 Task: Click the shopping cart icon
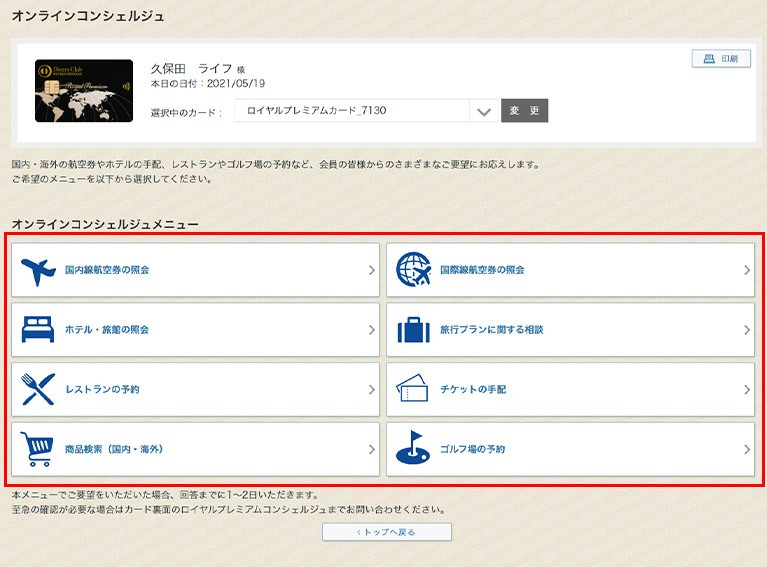tap(37, 449)
